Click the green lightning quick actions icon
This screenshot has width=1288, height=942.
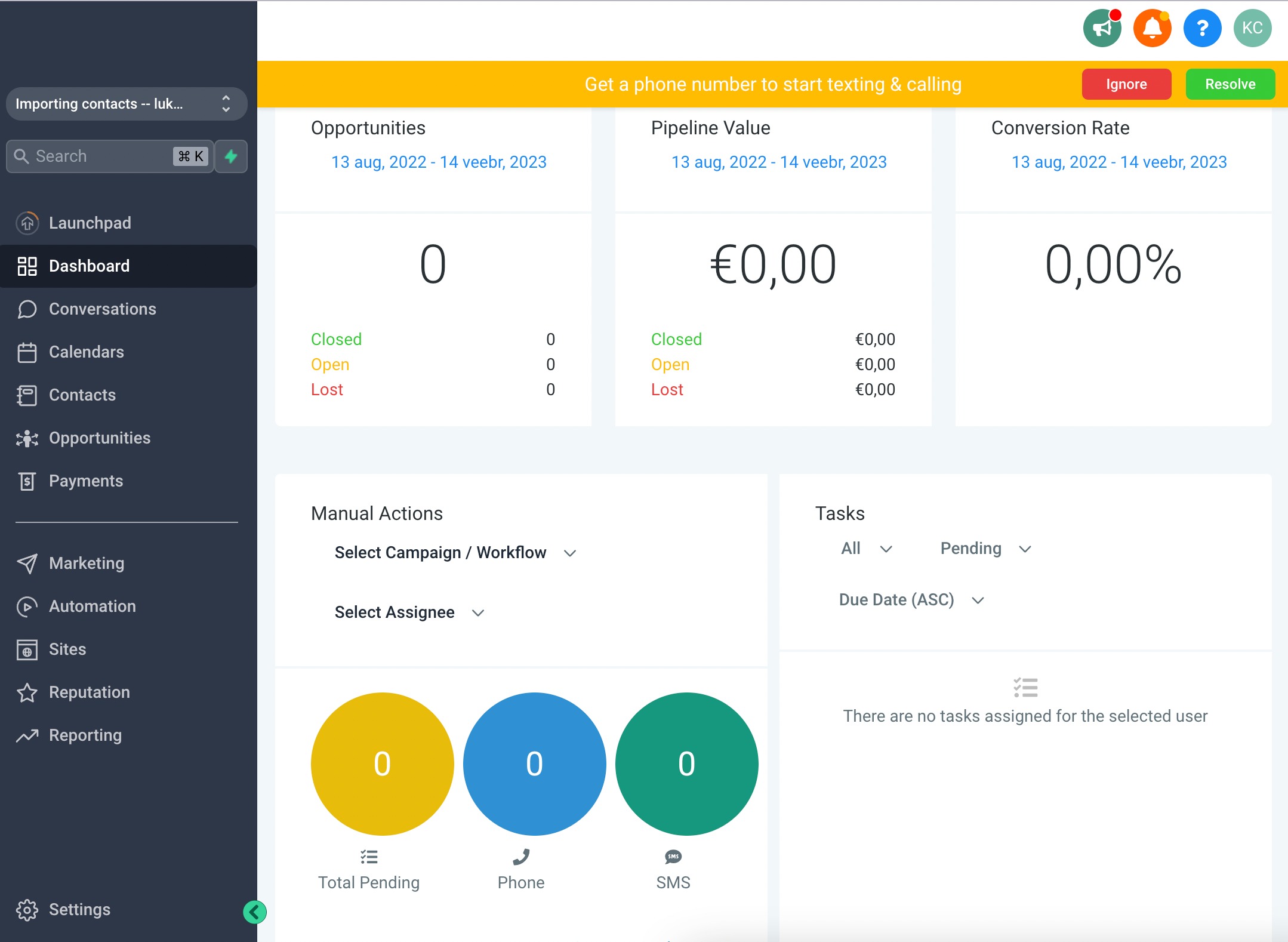[231, 156]
